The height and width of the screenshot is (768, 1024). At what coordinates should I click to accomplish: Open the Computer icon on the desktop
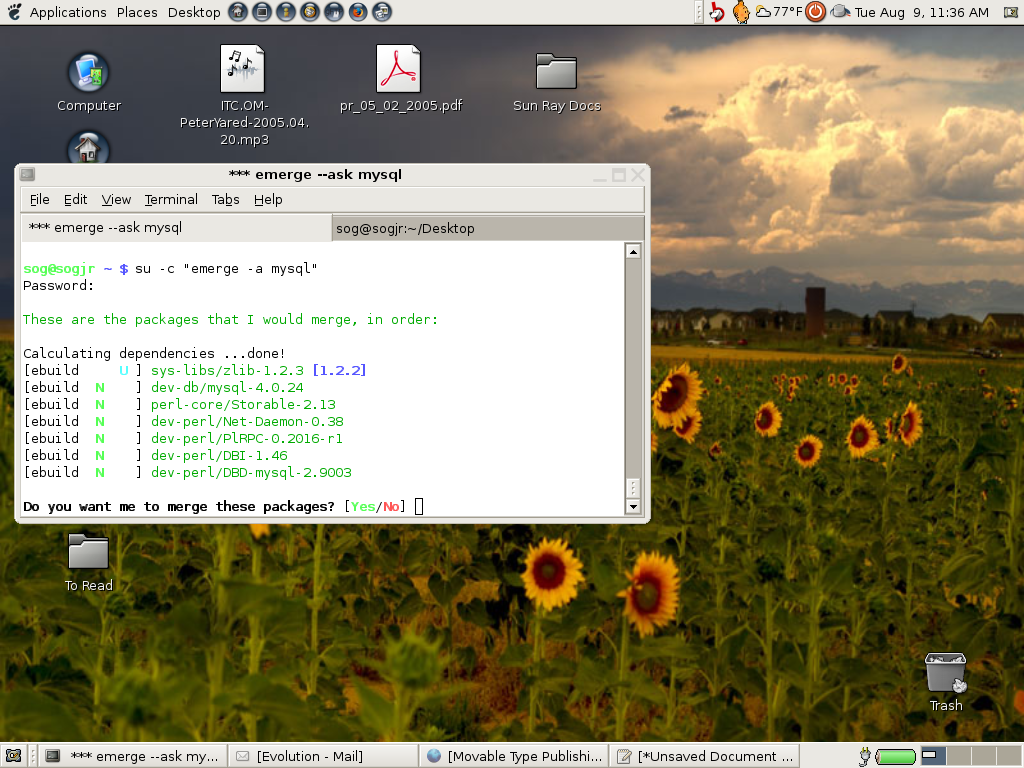[88, 70]
